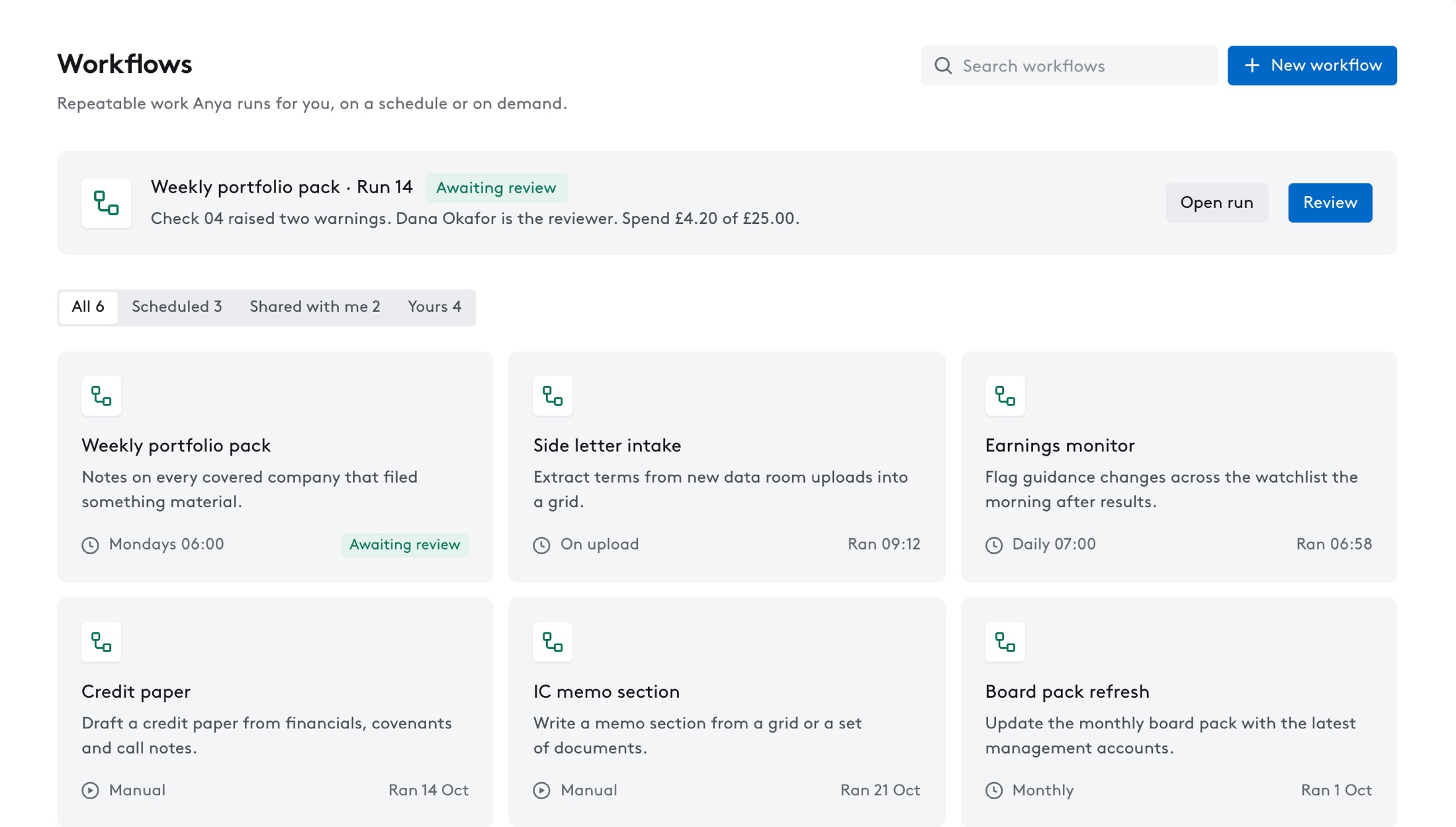Screen dimensions: 1456x827
Task: Click the Credit paper card icon
Action: tap(101, 642)
